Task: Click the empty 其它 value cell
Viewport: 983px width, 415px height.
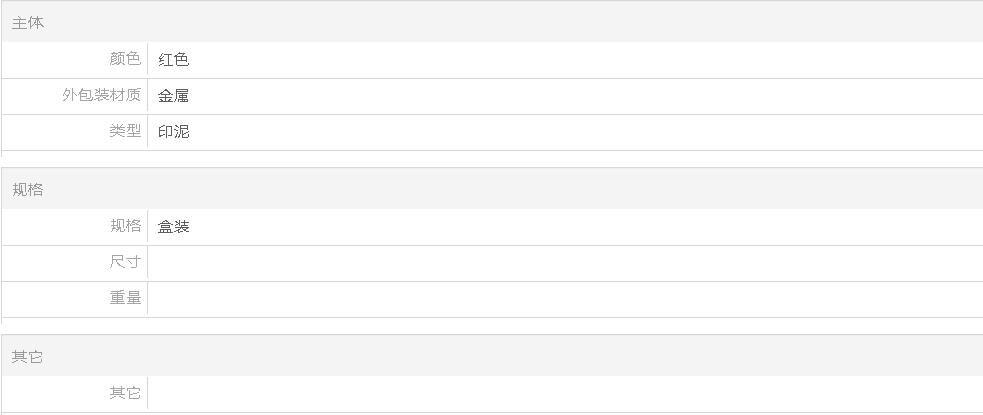Action: coord(560,393)
